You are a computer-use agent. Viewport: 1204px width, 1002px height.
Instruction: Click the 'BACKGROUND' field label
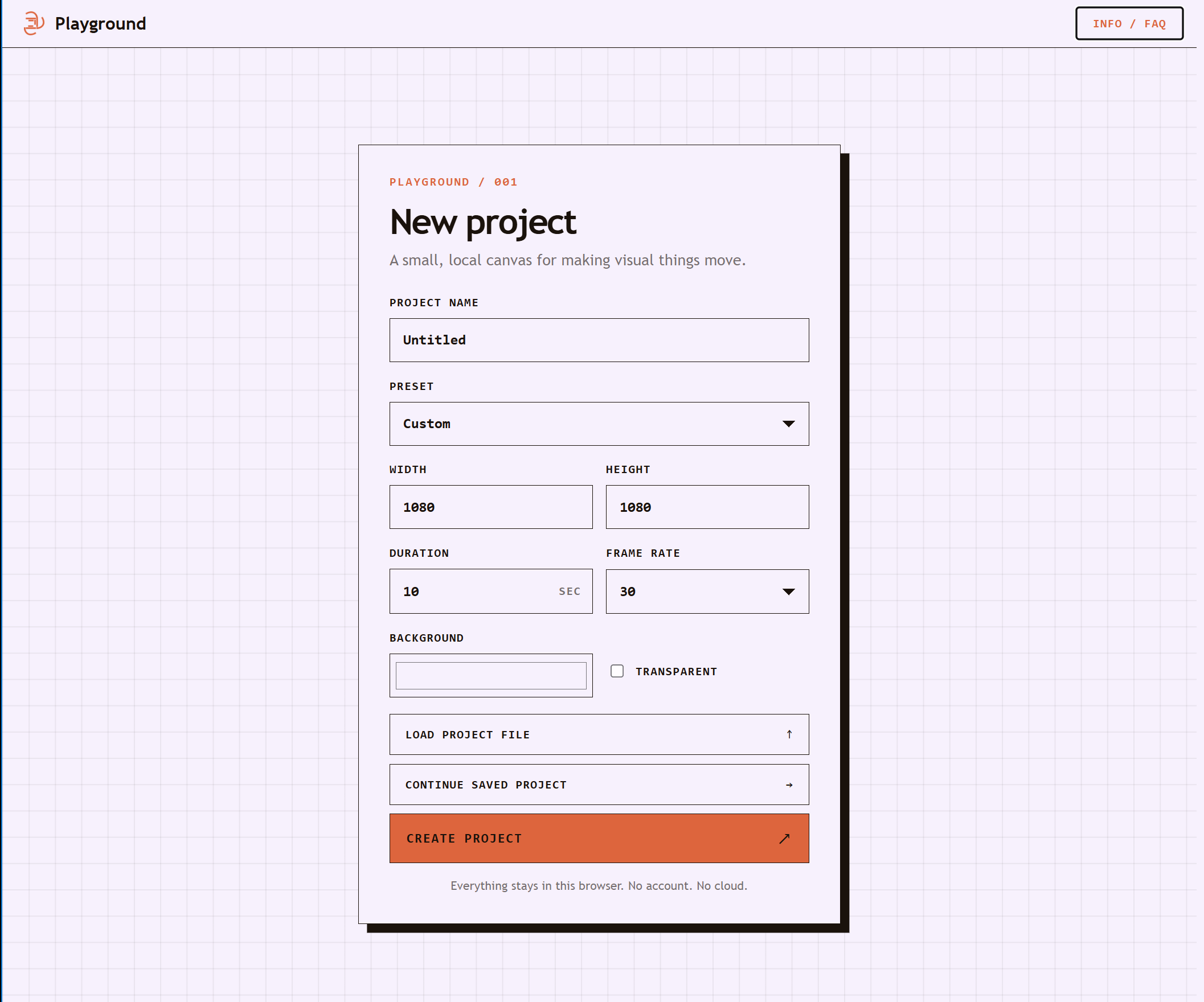pyautogui.click(x=426, y=638)
